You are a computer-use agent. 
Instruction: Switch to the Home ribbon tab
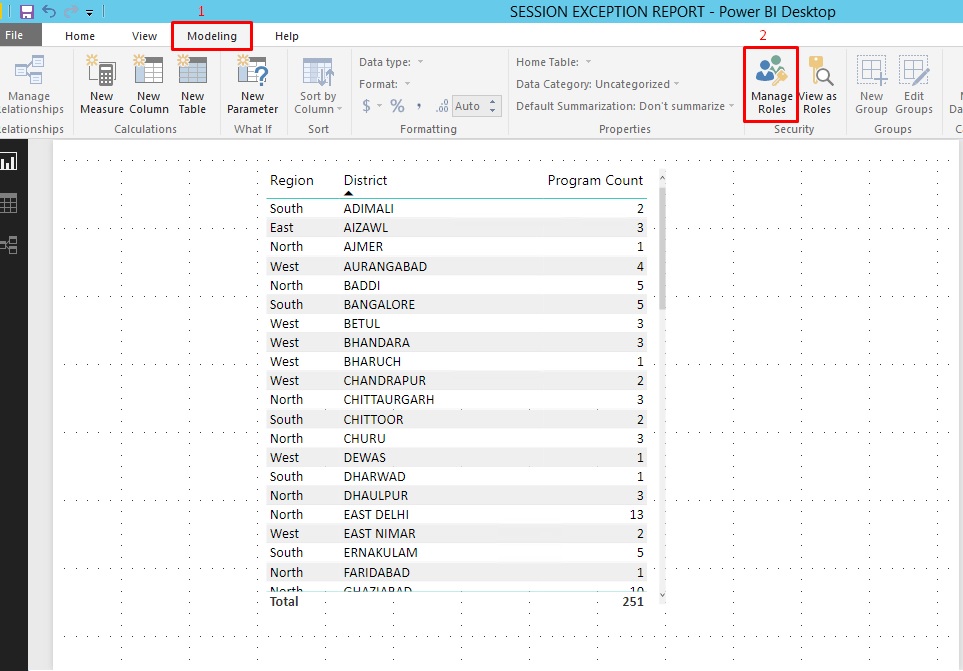(x=80, y=36)
